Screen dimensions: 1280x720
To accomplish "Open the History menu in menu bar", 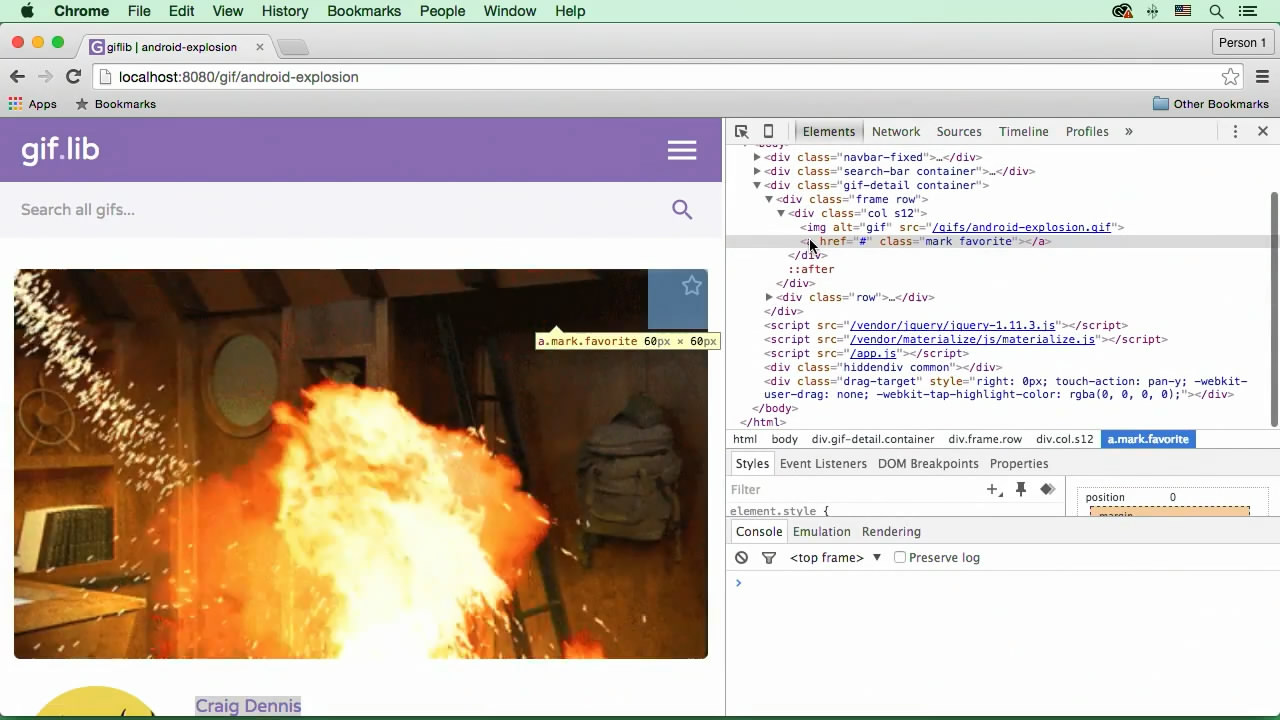I will pyautogui.click(x=285, y=11).
